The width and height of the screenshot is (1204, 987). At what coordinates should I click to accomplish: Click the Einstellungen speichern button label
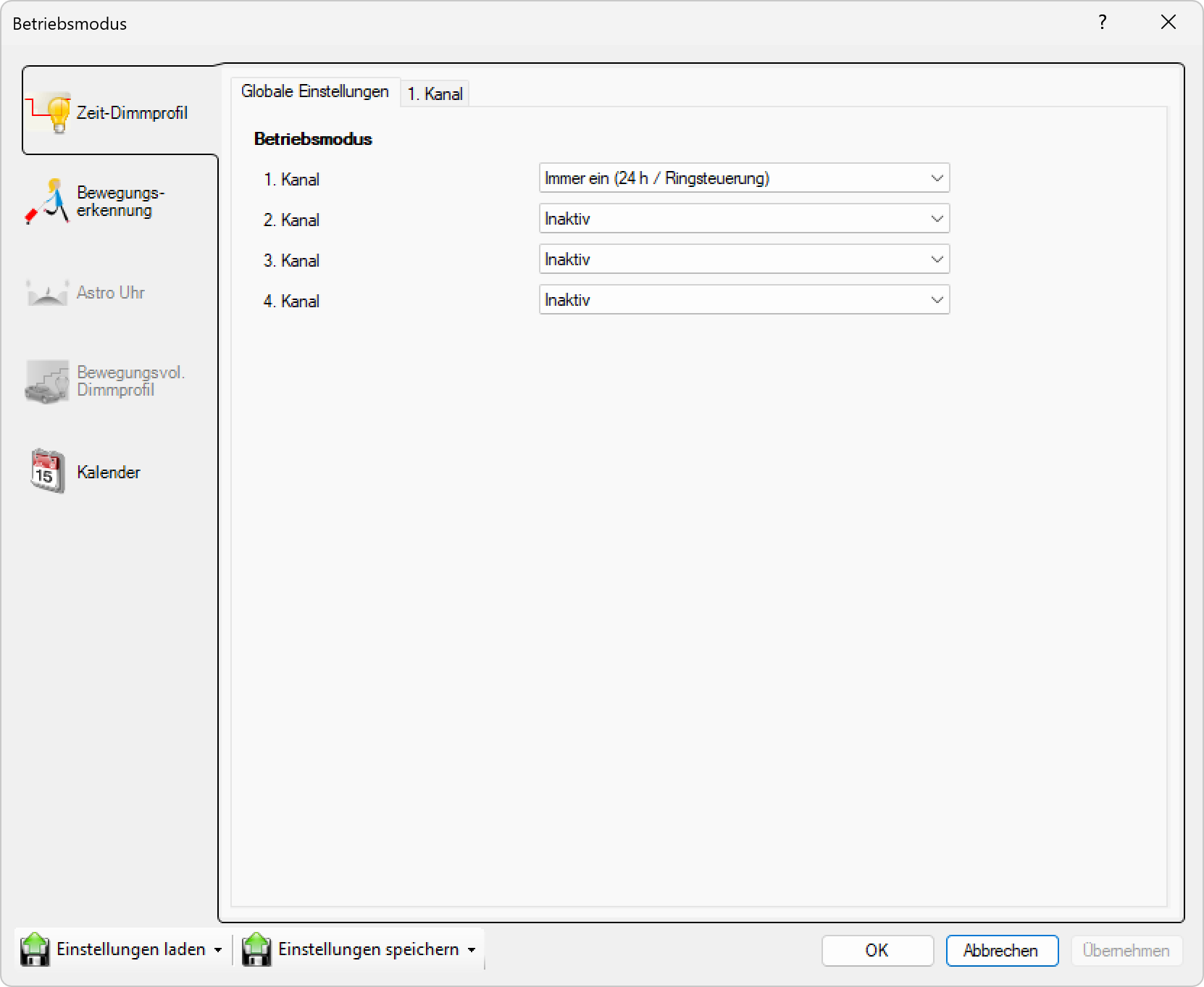click(x=369, y=949)
